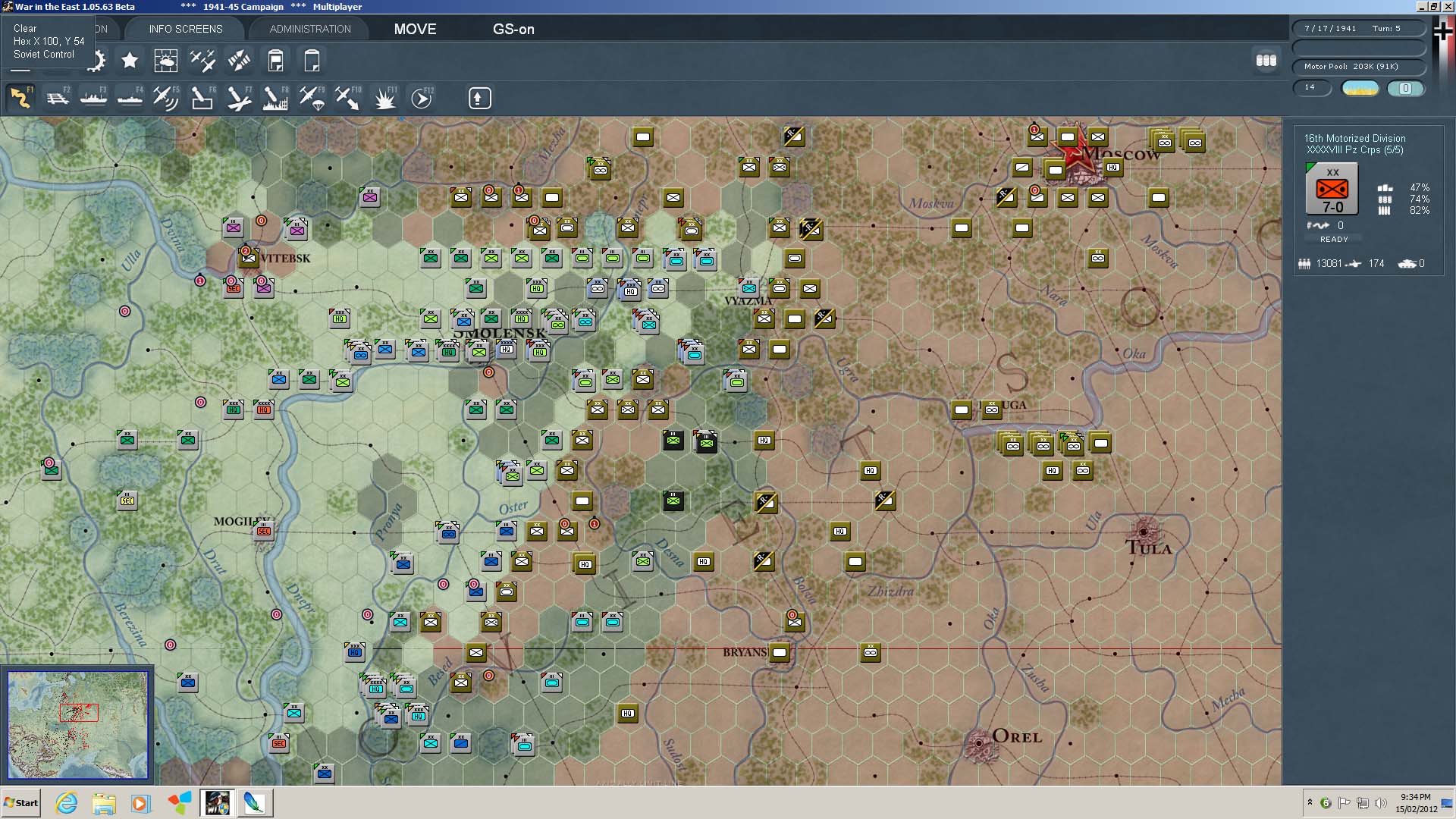
Task: Select the F6 bomb unit mode
Action: point(202,98)
